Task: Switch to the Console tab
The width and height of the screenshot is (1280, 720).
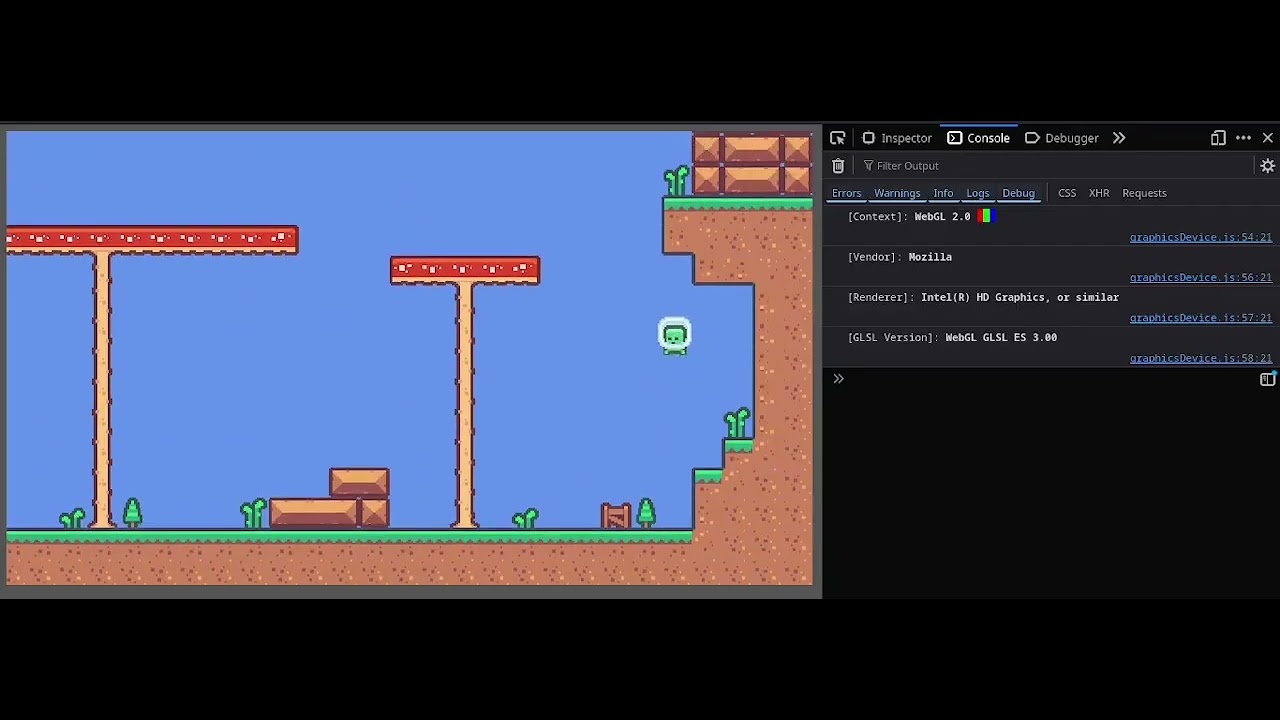Action: (x=979, y=138)
